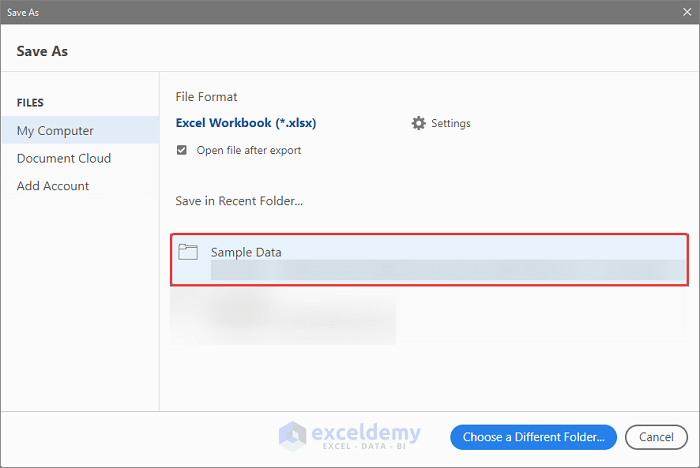Close the Save As dialog window
Viewport: 700px width, 468px height.
685,12
